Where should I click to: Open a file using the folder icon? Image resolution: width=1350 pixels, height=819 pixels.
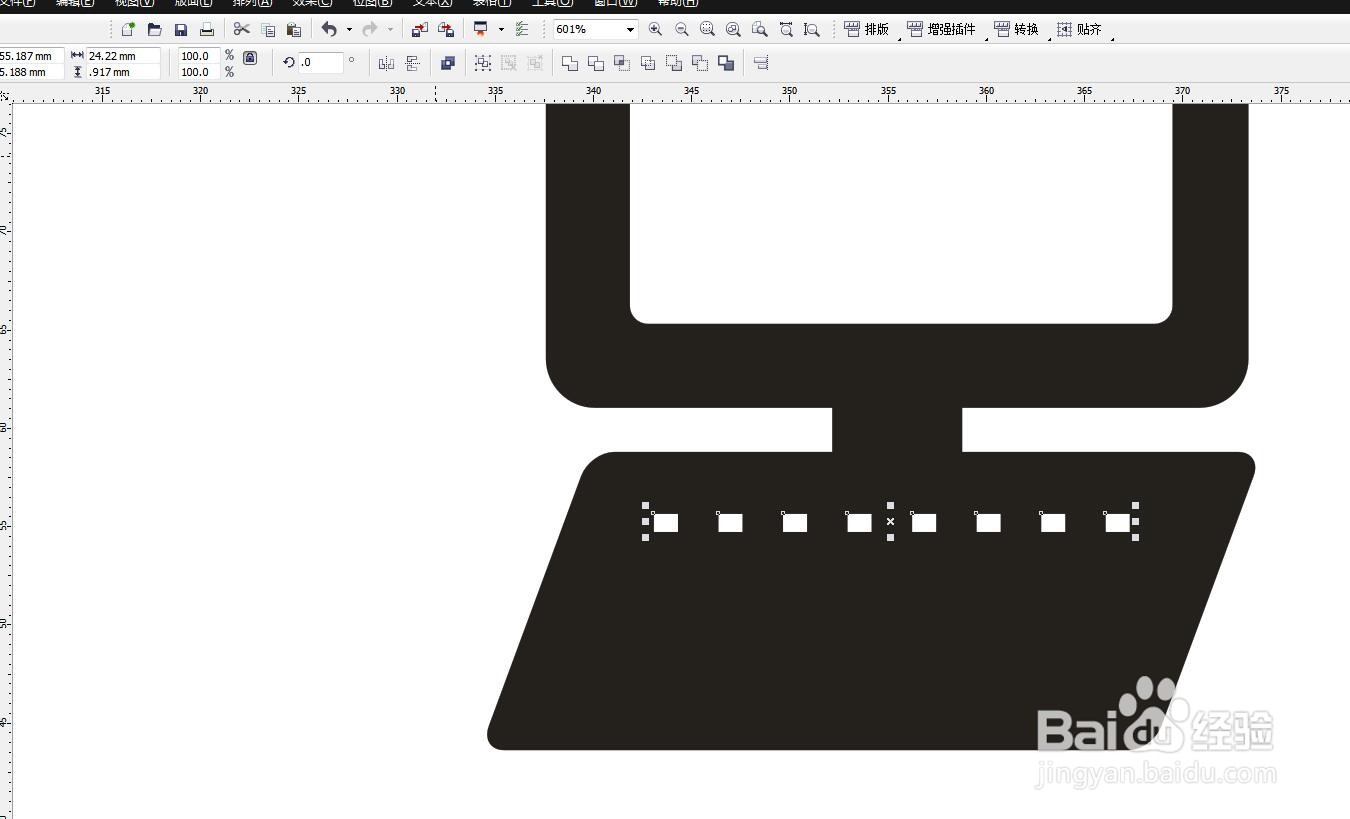click(x=154, y=30)
